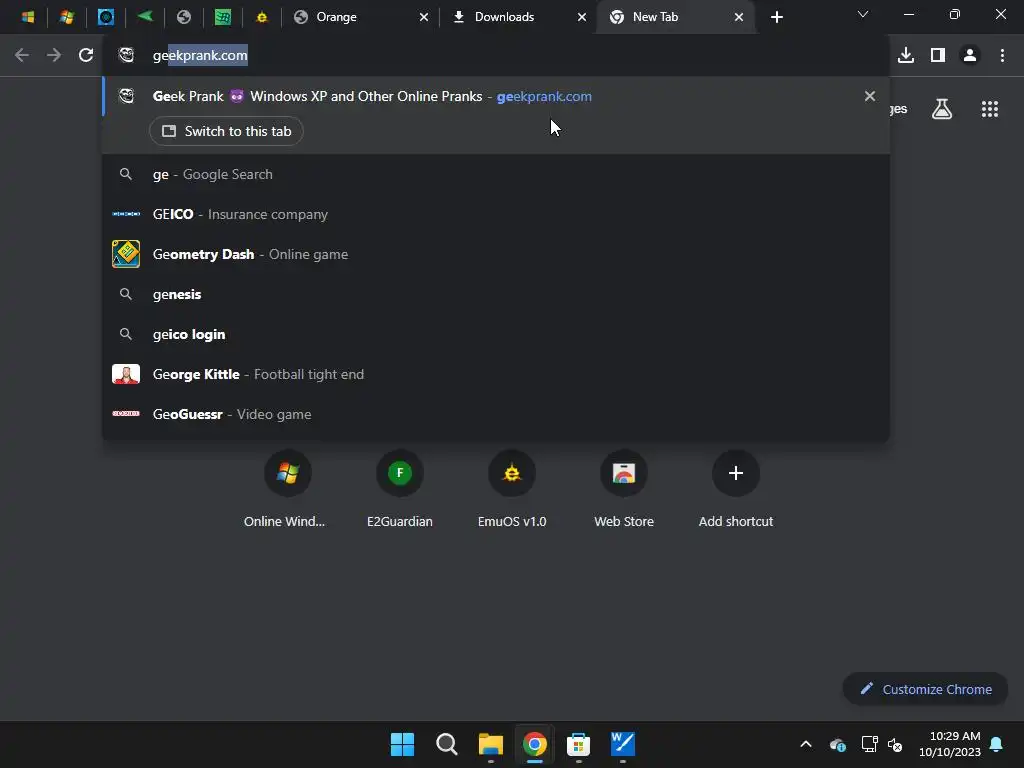Open the Search Labs flask icon
1024x768 pixels.
click(x=942, y=109)
